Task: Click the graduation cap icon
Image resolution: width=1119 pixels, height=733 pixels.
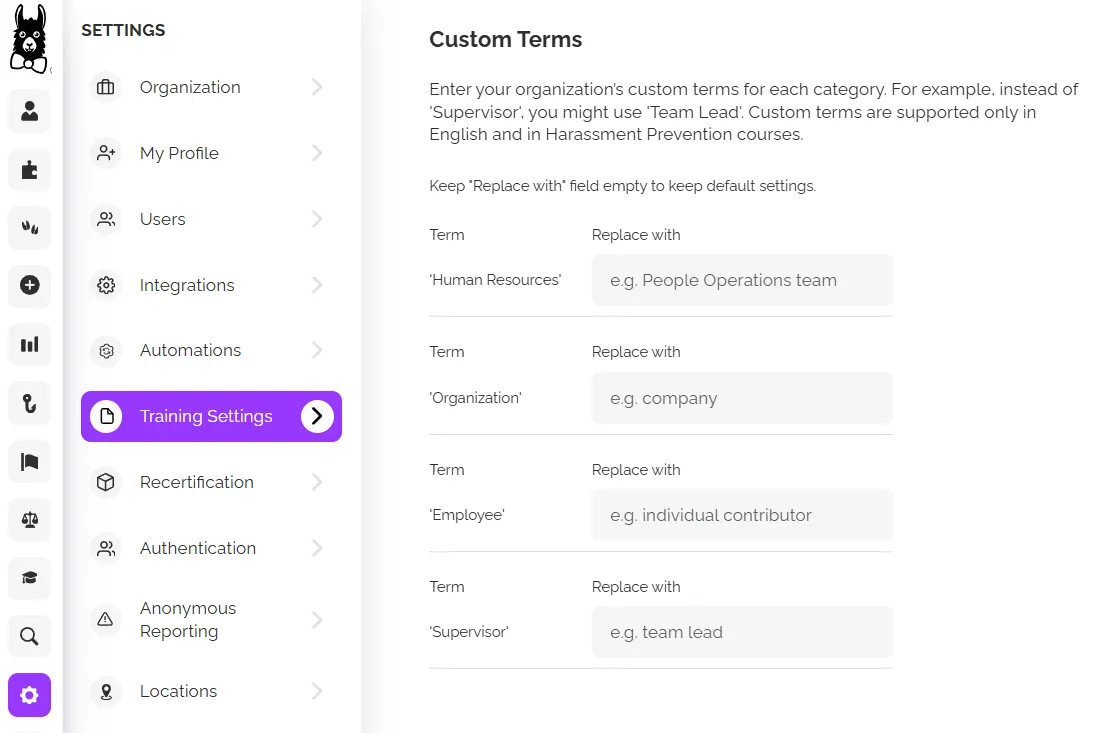Action: click(x=30, y=577)
